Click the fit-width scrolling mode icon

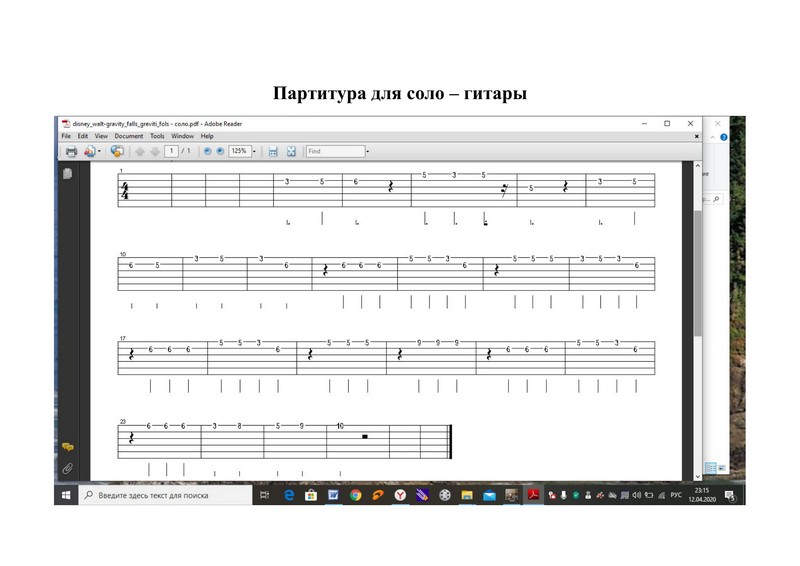coord(273,151)
